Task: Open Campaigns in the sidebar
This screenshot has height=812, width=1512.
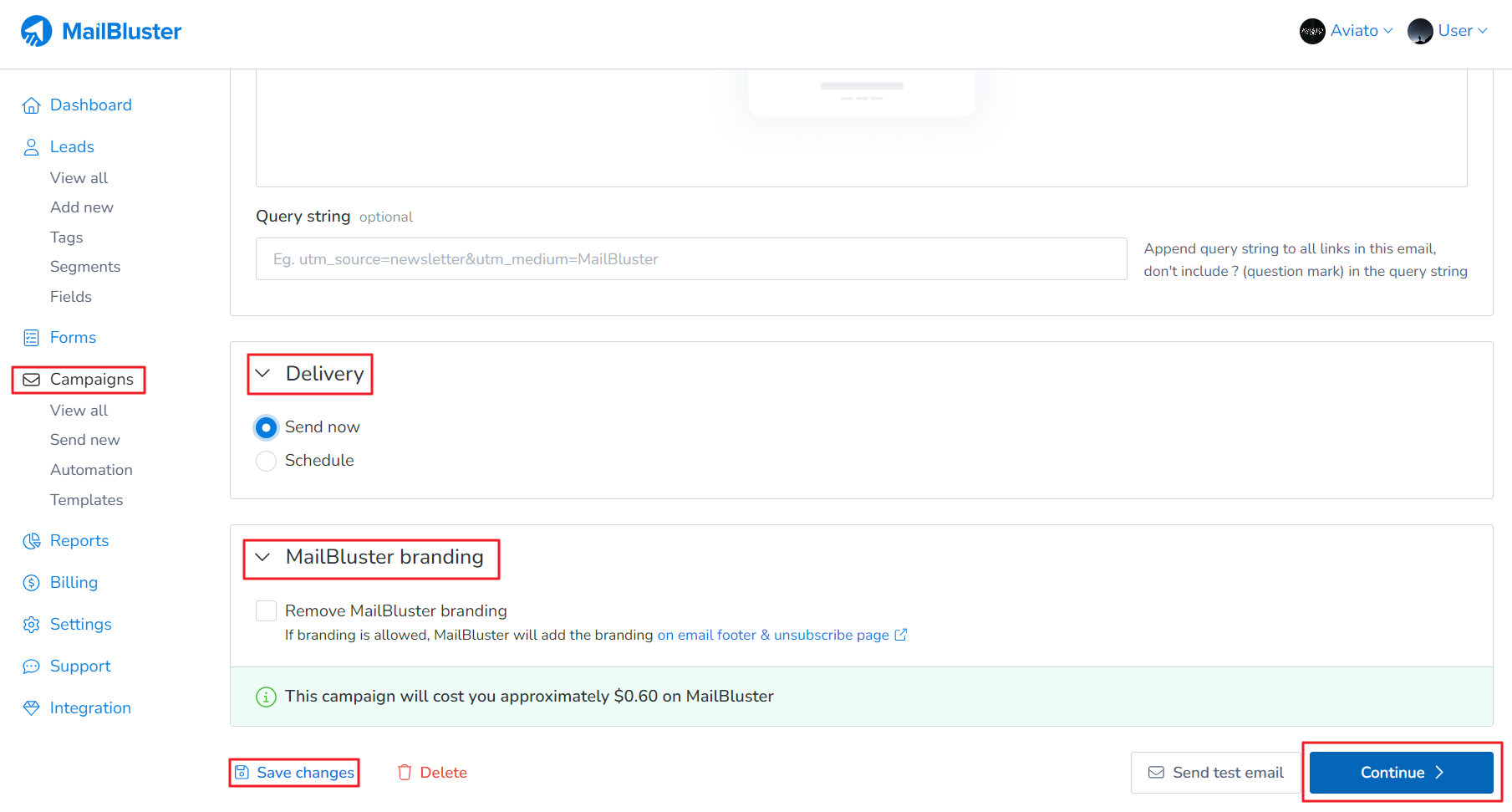Action: coord(92,380)
